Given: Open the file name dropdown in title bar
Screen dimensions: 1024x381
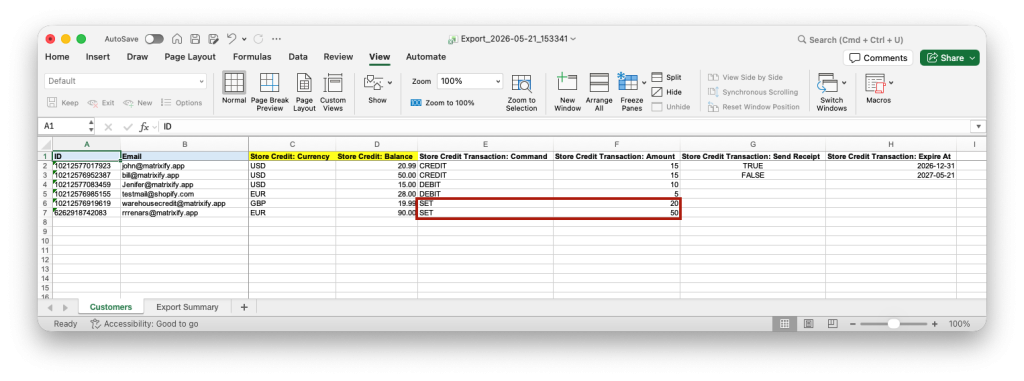Looking at the screenshot, I should [573, 39].
